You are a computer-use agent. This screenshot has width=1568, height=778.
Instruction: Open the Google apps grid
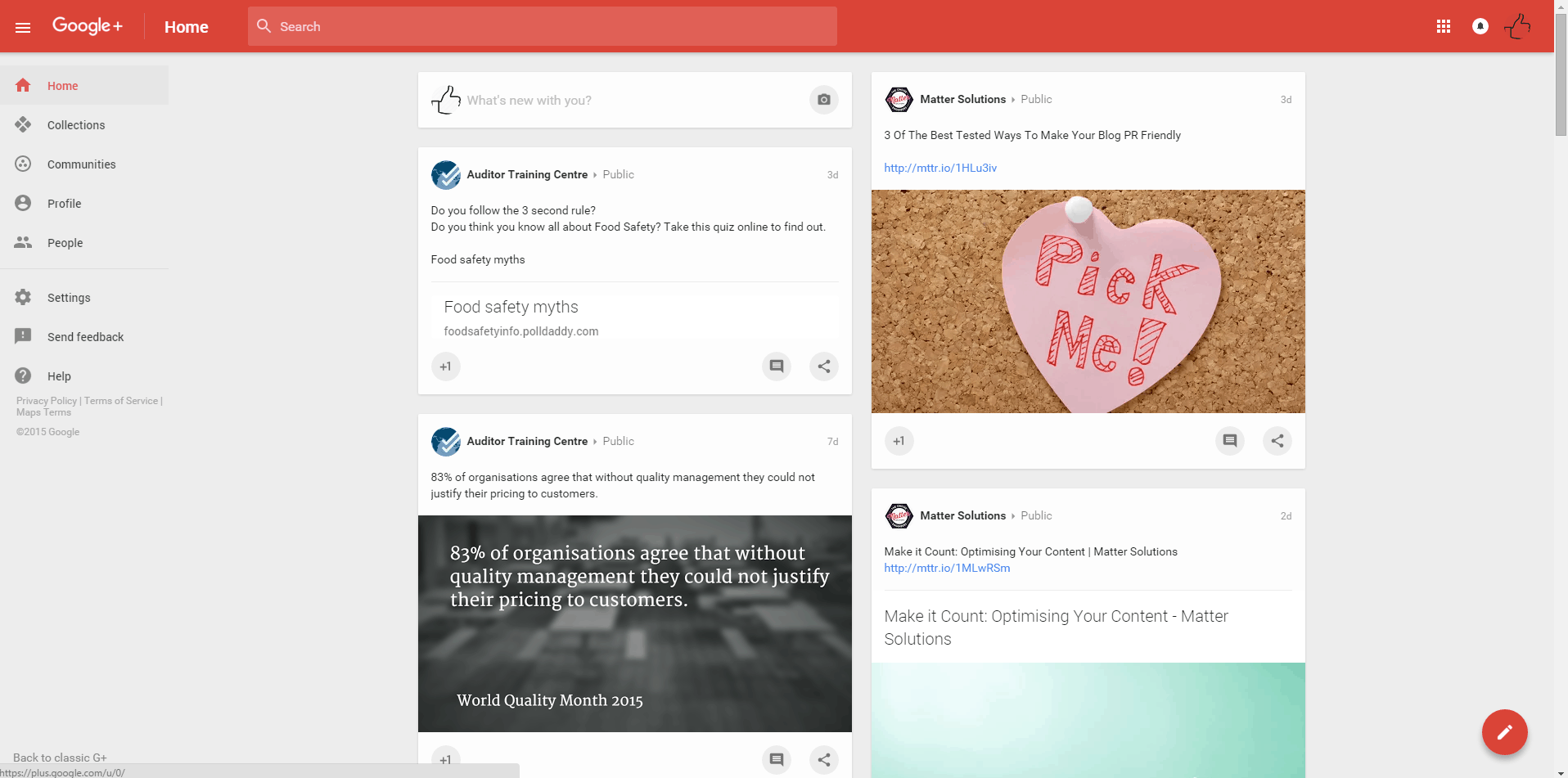coord(1443,26)
